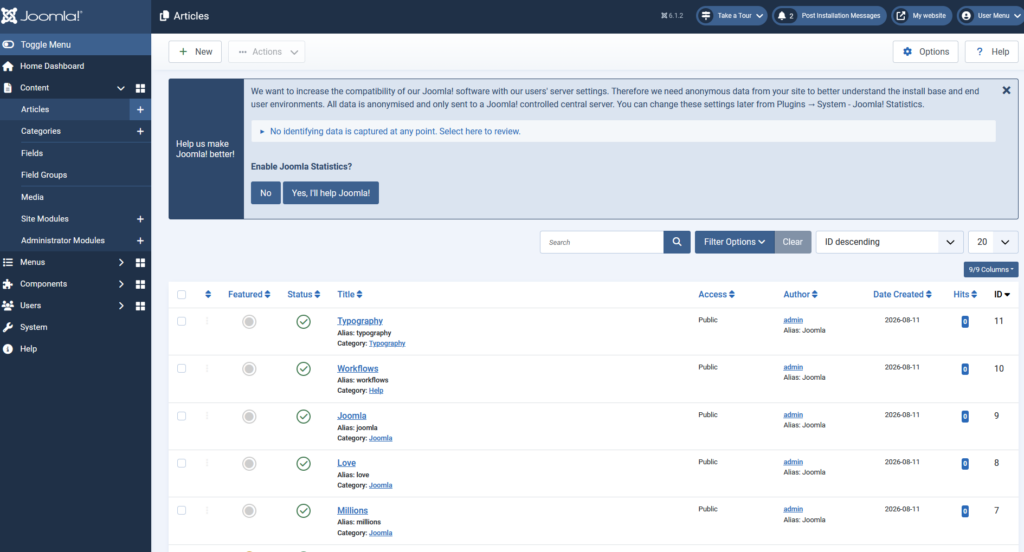Open Filter Options
The height and width of the screenshot is (552, 1024).
[735, 242]
